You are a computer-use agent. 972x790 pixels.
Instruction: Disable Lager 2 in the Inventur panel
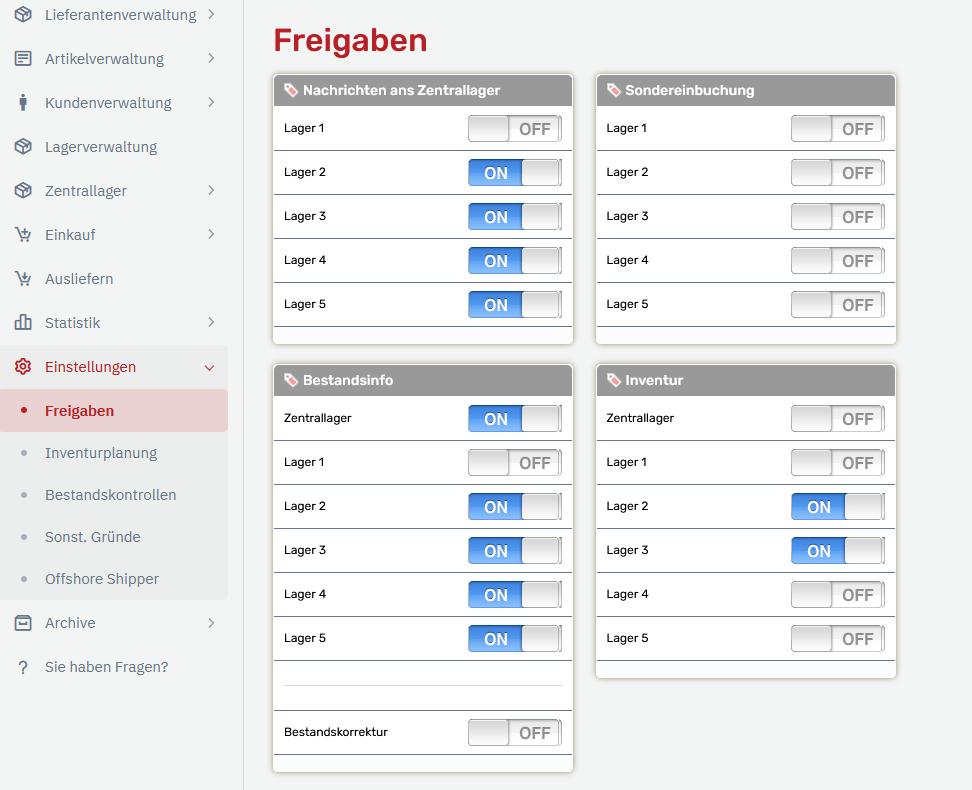pos(837,507)
